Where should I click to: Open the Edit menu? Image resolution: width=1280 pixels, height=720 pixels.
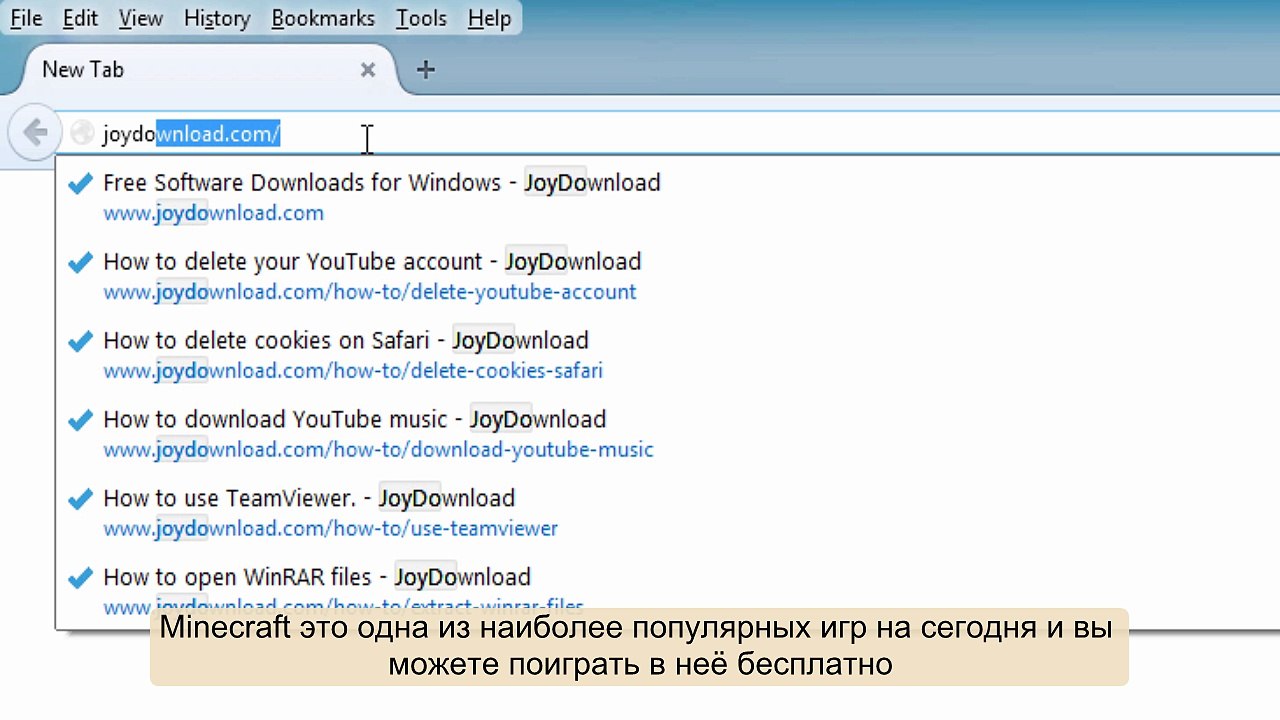point(80,18)
